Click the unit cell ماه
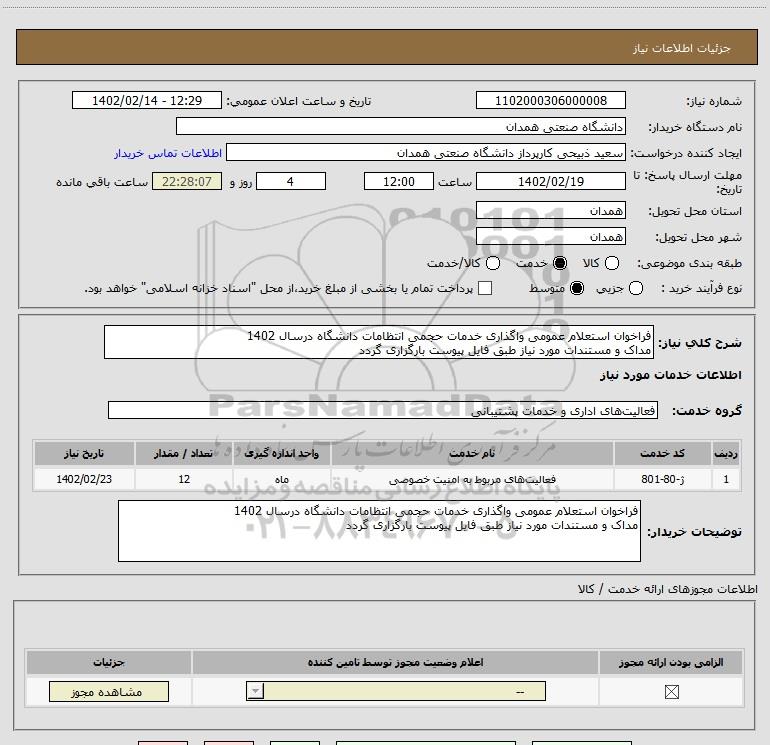770x745 pixels. tap(281, 479)
